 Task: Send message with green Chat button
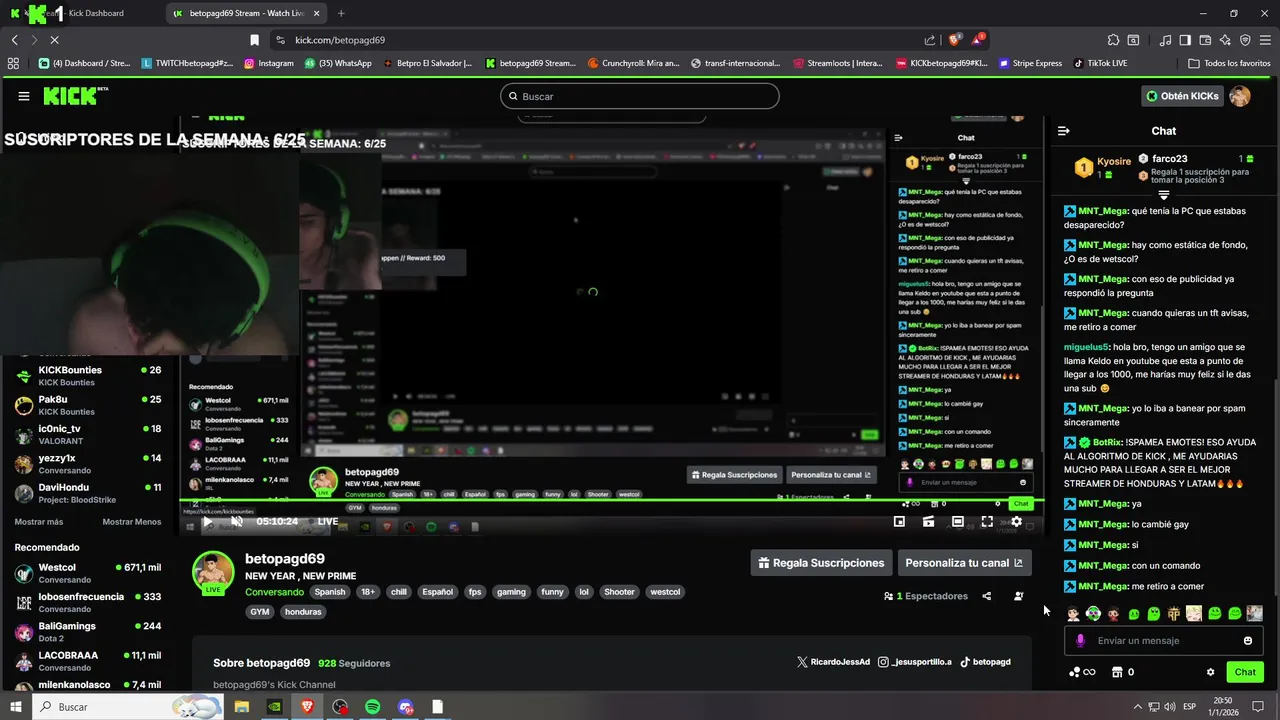coord(1245,672)
